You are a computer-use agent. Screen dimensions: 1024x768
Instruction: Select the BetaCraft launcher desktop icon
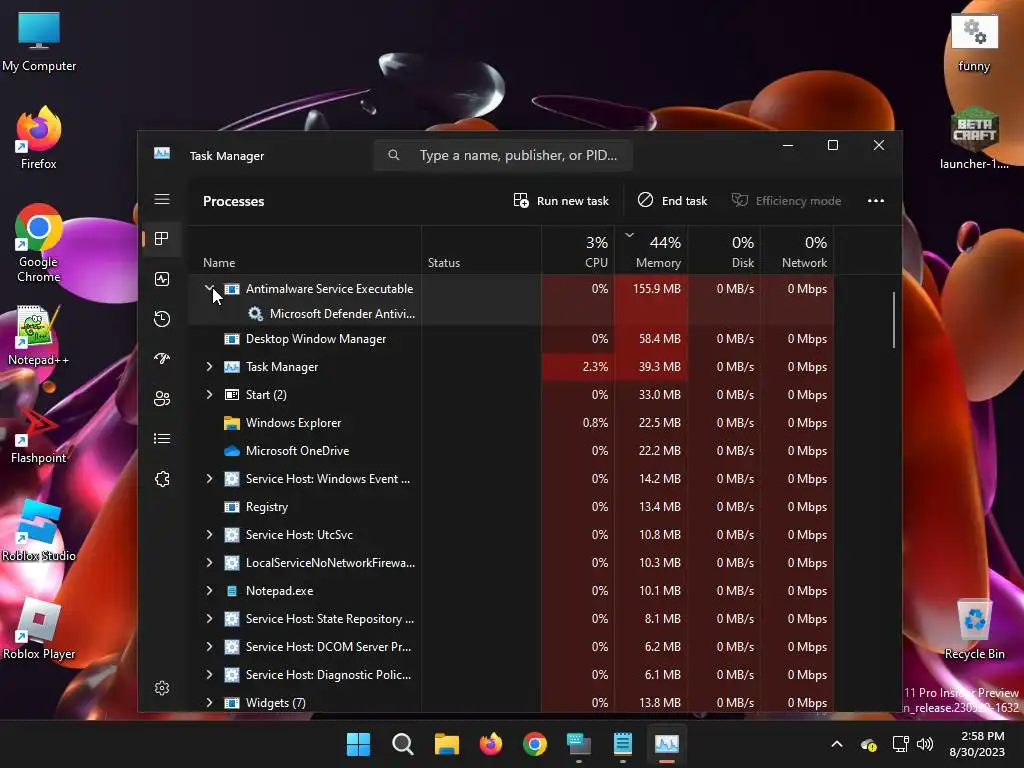coord(974,138)
